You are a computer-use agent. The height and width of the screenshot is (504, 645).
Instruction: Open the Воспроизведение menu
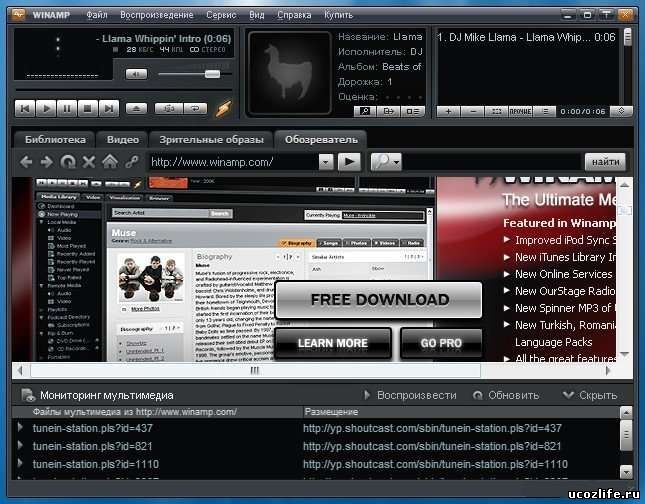157,15
